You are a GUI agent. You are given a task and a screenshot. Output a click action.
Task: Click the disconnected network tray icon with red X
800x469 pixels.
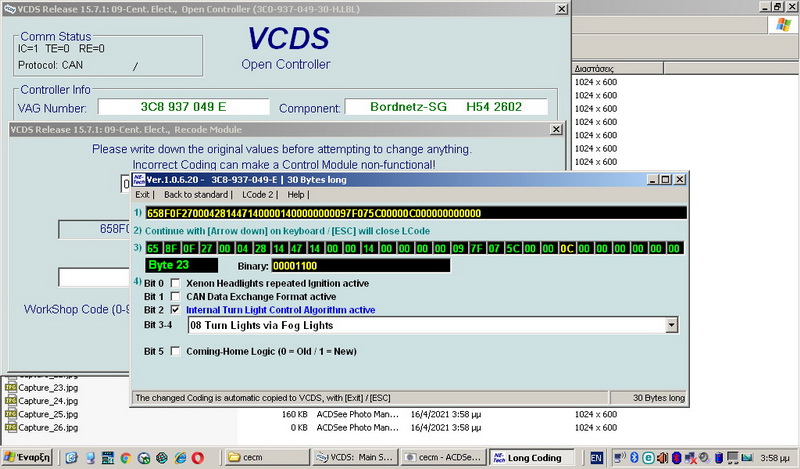[690, 457]
